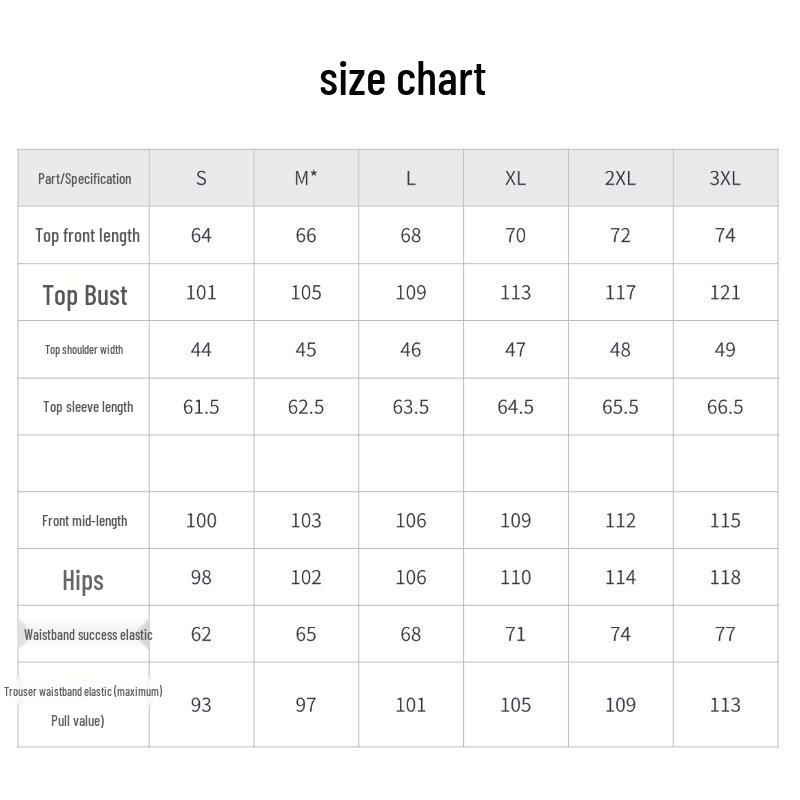Select the 'Hips' row label
Viewport: 800px width, 800px height.
(83, 580)
